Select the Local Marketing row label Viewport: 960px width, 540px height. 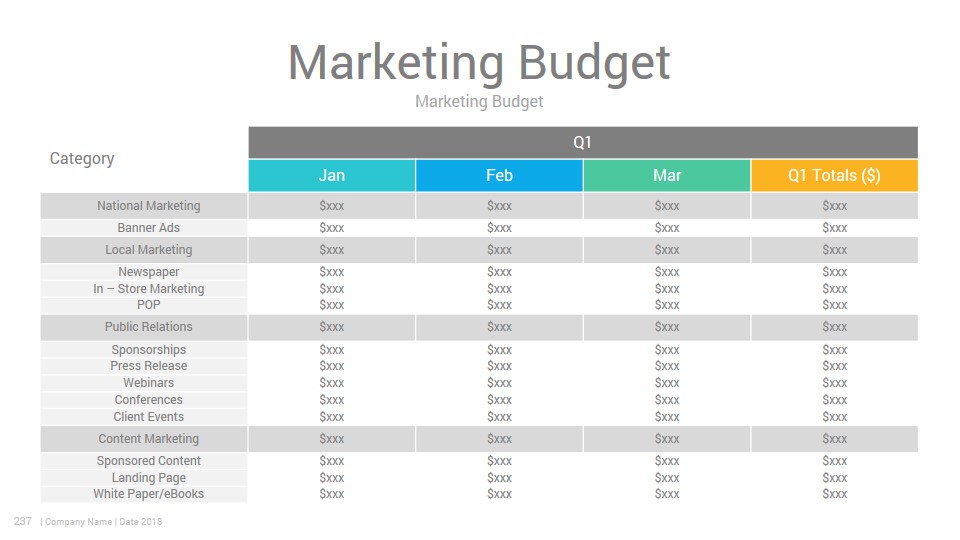(149, 250)
